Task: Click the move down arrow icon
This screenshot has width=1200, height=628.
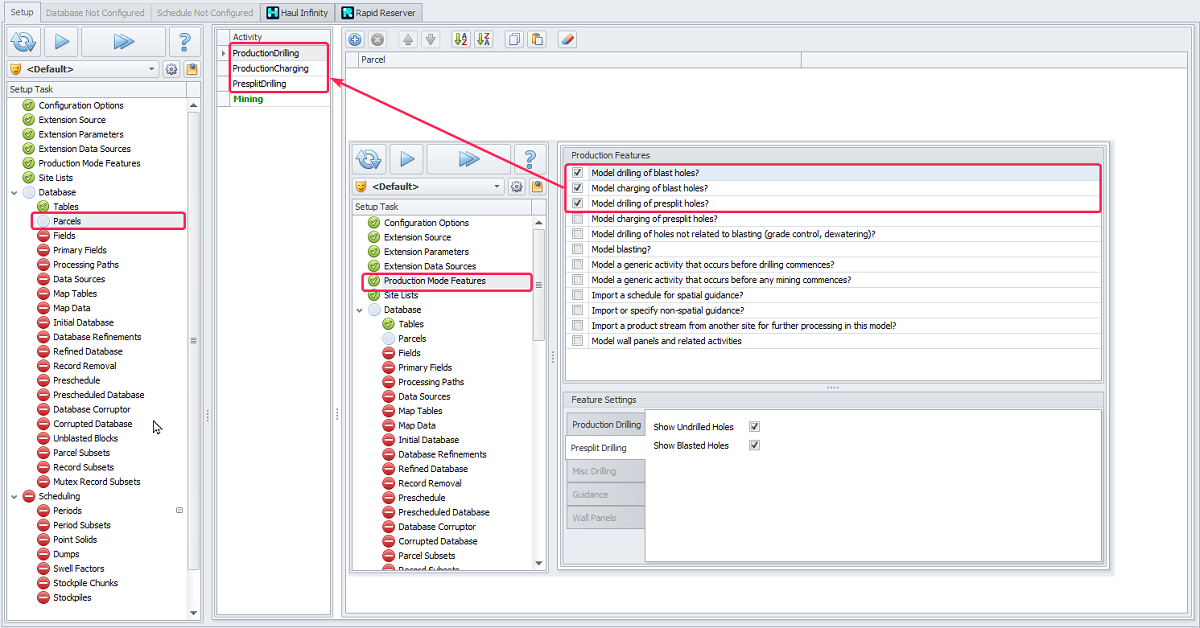Action: point(430,40)
